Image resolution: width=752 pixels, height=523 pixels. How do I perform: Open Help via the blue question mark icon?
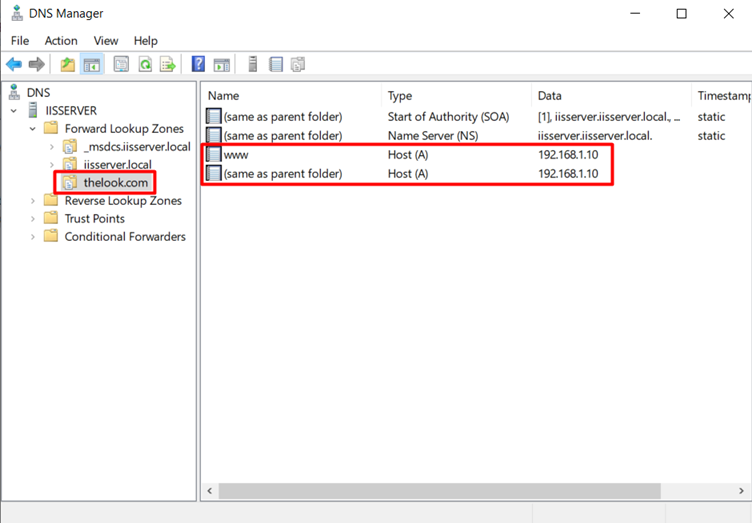point(198,64)
